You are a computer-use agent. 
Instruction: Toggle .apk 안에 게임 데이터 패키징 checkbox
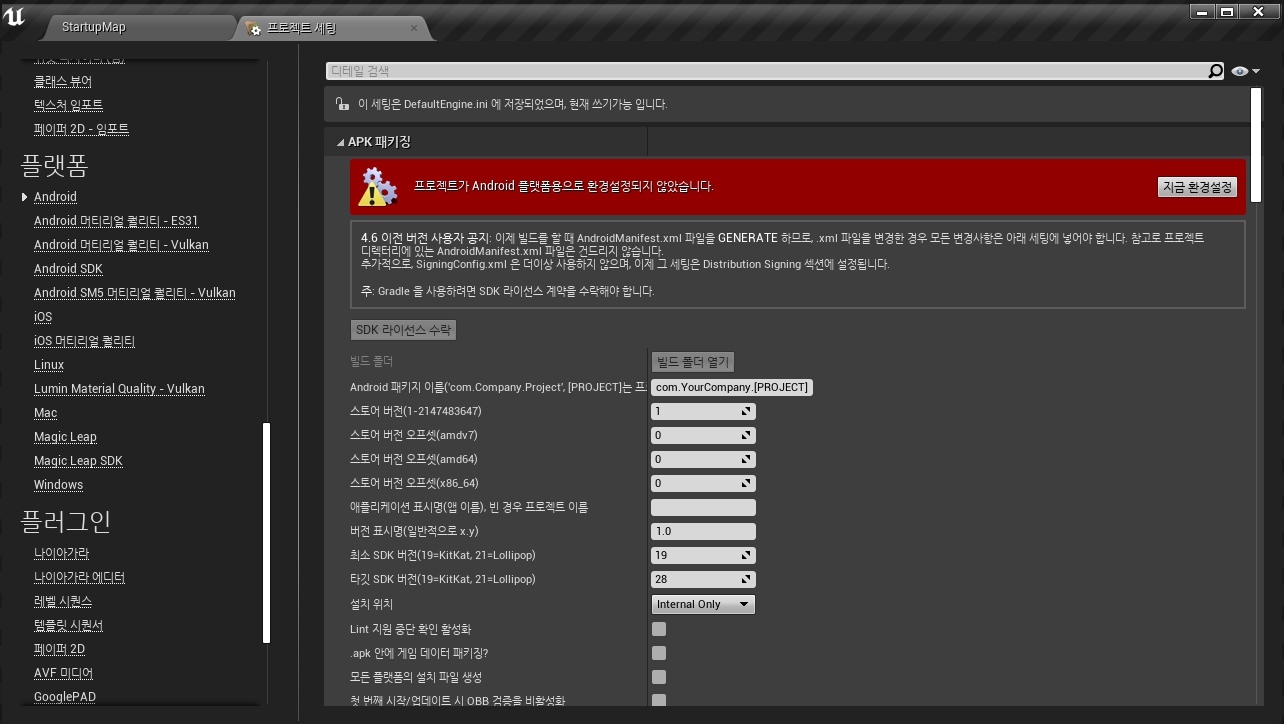click(659, 653)
